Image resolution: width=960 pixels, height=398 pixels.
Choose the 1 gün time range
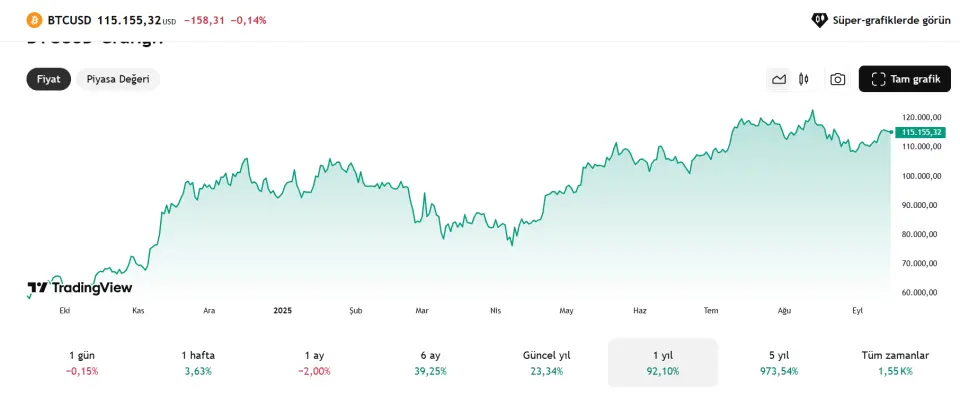(82, 362)
